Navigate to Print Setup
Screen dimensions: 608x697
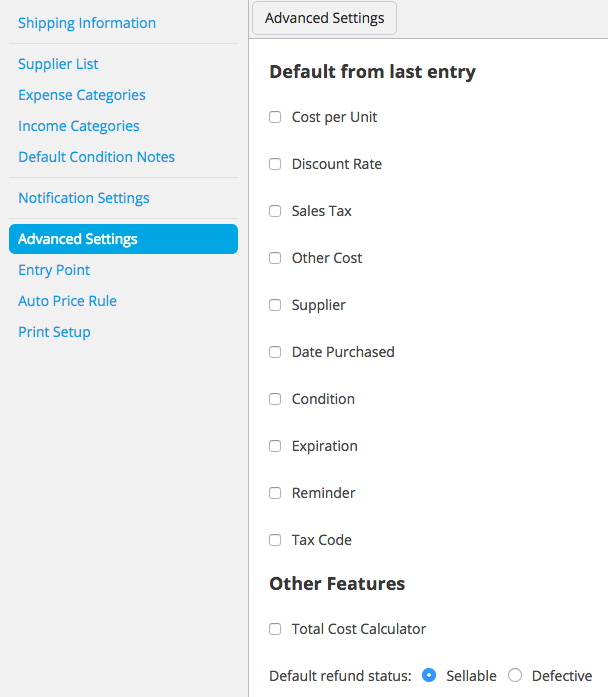point(54,332)
